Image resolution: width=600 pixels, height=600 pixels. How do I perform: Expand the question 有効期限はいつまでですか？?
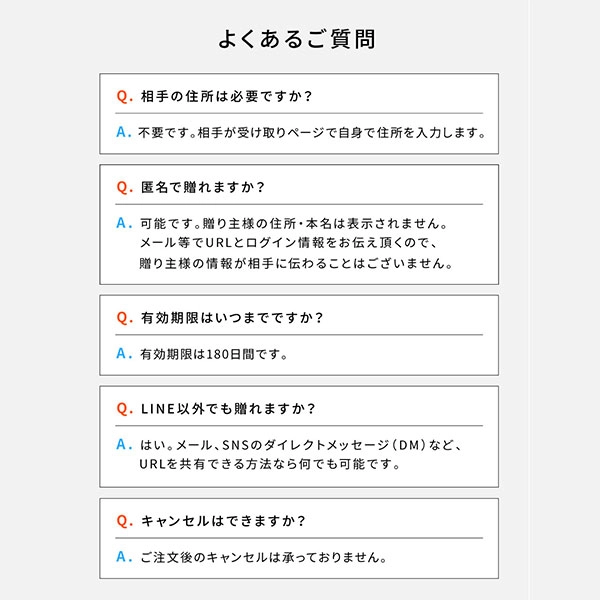[232, 318]
